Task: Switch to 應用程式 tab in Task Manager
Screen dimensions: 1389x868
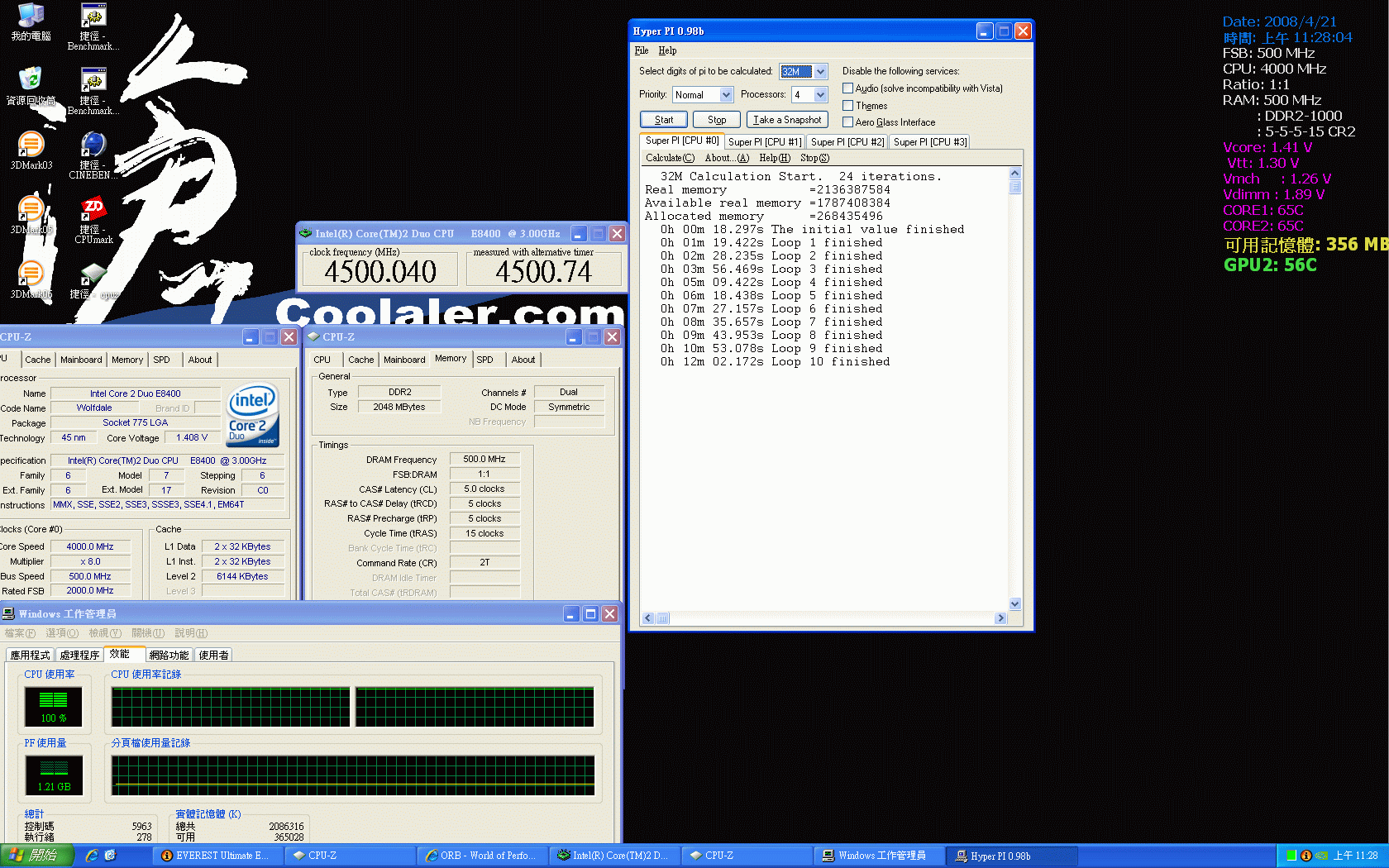Action: (31, 655)
